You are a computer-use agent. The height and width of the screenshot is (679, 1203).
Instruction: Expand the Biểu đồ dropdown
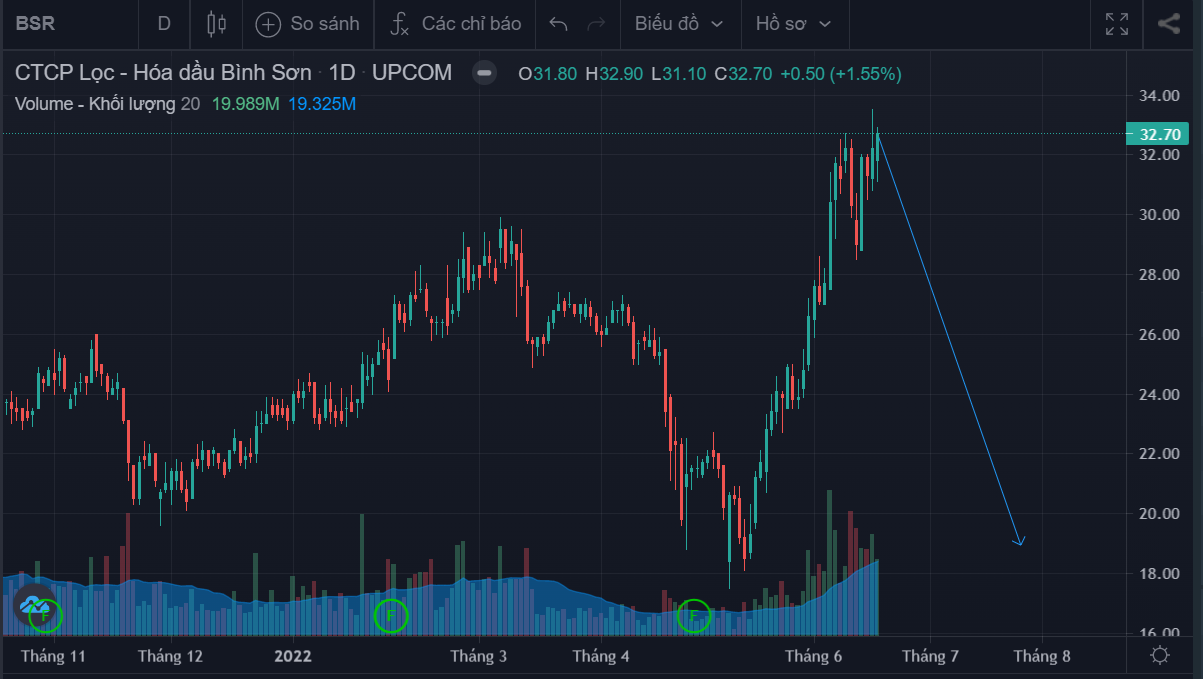[x=678, y=24]
